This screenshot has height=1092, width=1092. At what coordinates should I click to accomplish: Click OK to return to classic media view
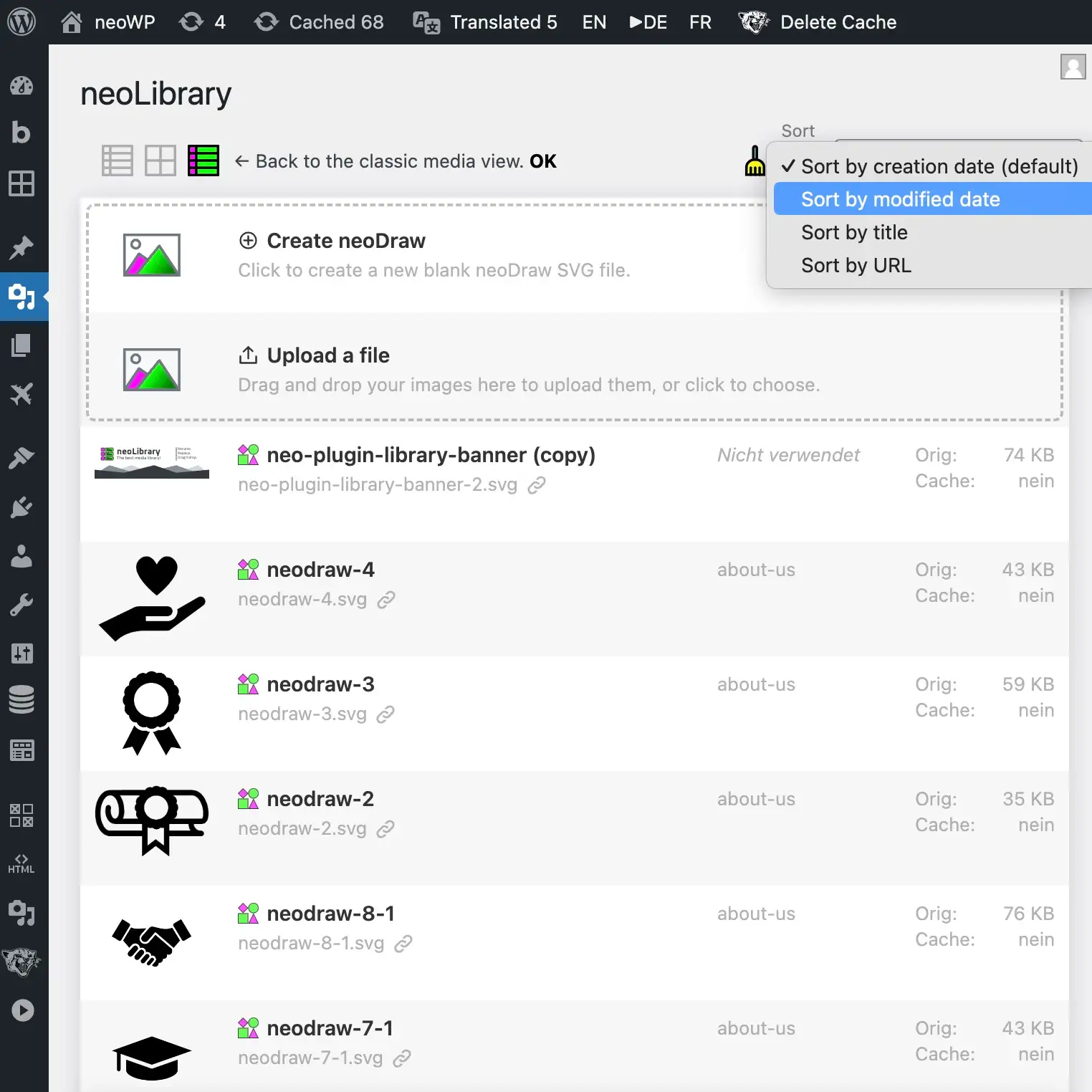coord(542,161)
